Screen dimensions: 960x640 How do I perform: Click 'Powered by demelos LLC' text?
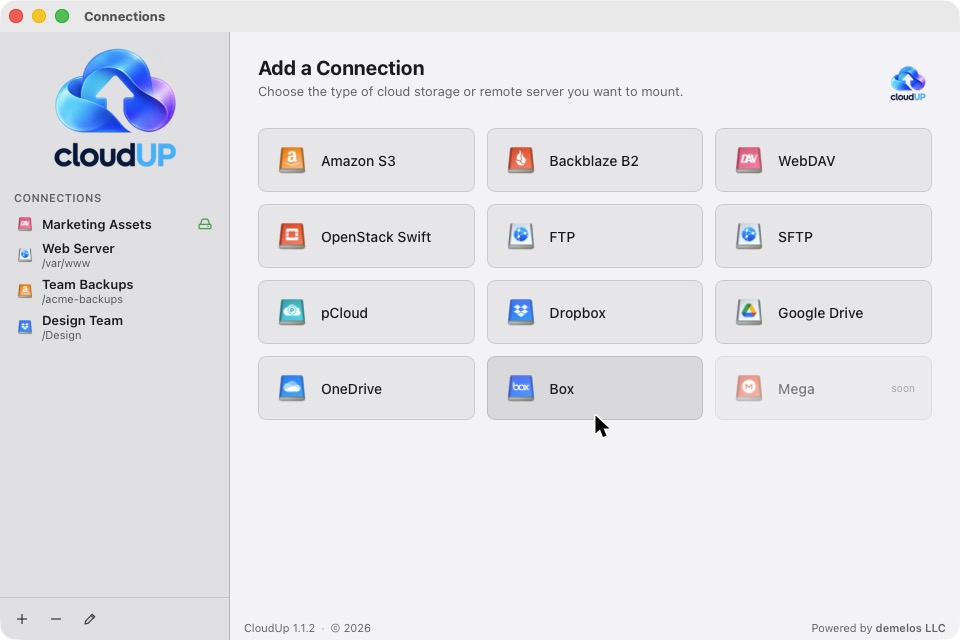pos(878,628)
